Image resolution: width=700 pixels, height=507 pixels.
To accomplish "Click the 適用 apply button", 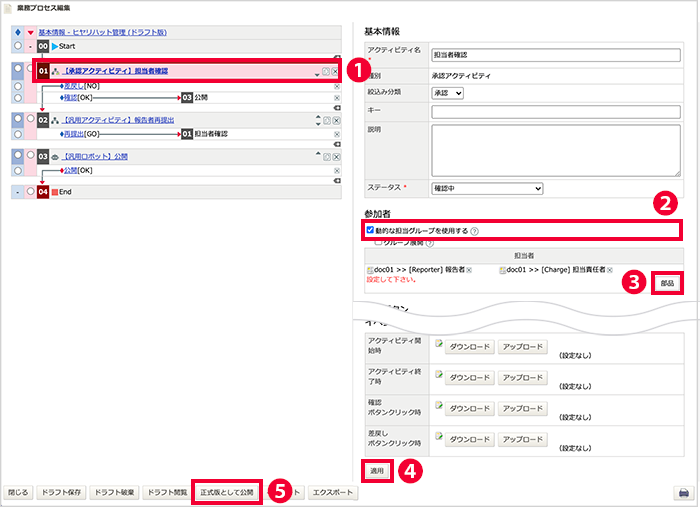I will coord(377,471).
